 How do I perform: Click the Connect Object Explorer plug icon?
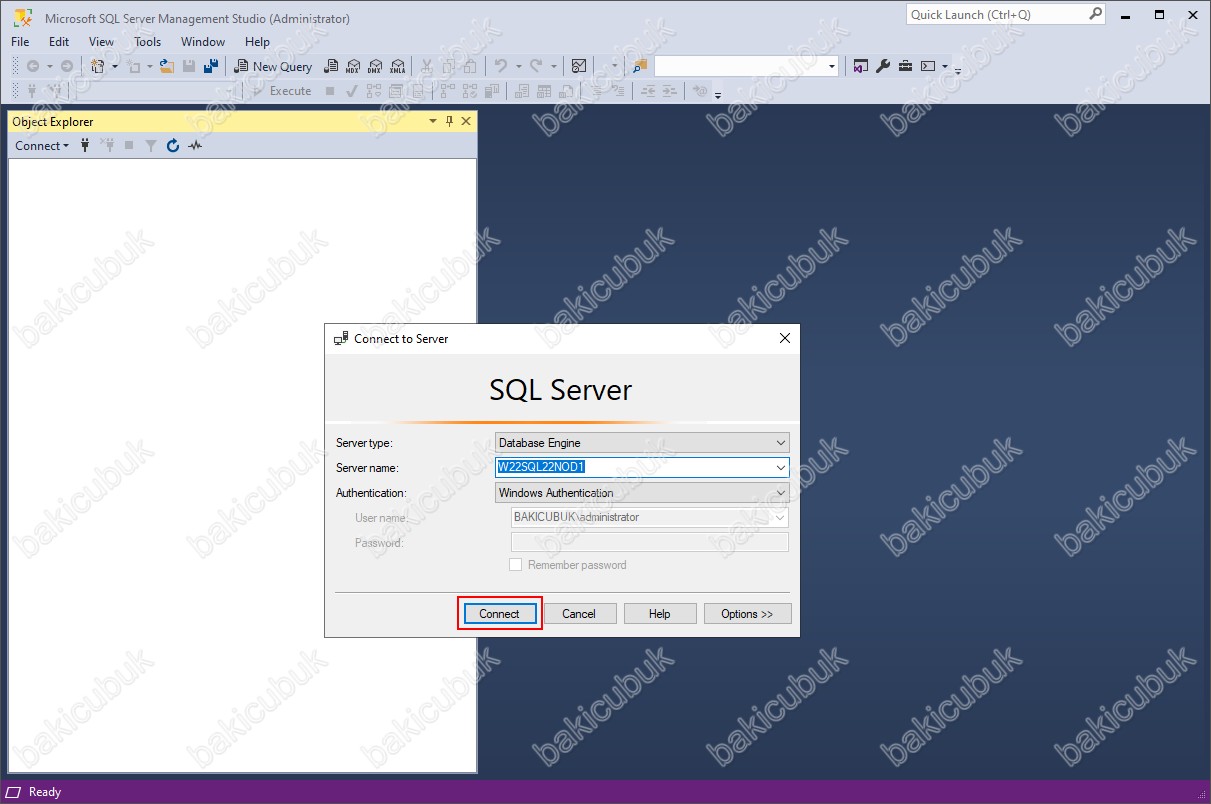(85, 146)
